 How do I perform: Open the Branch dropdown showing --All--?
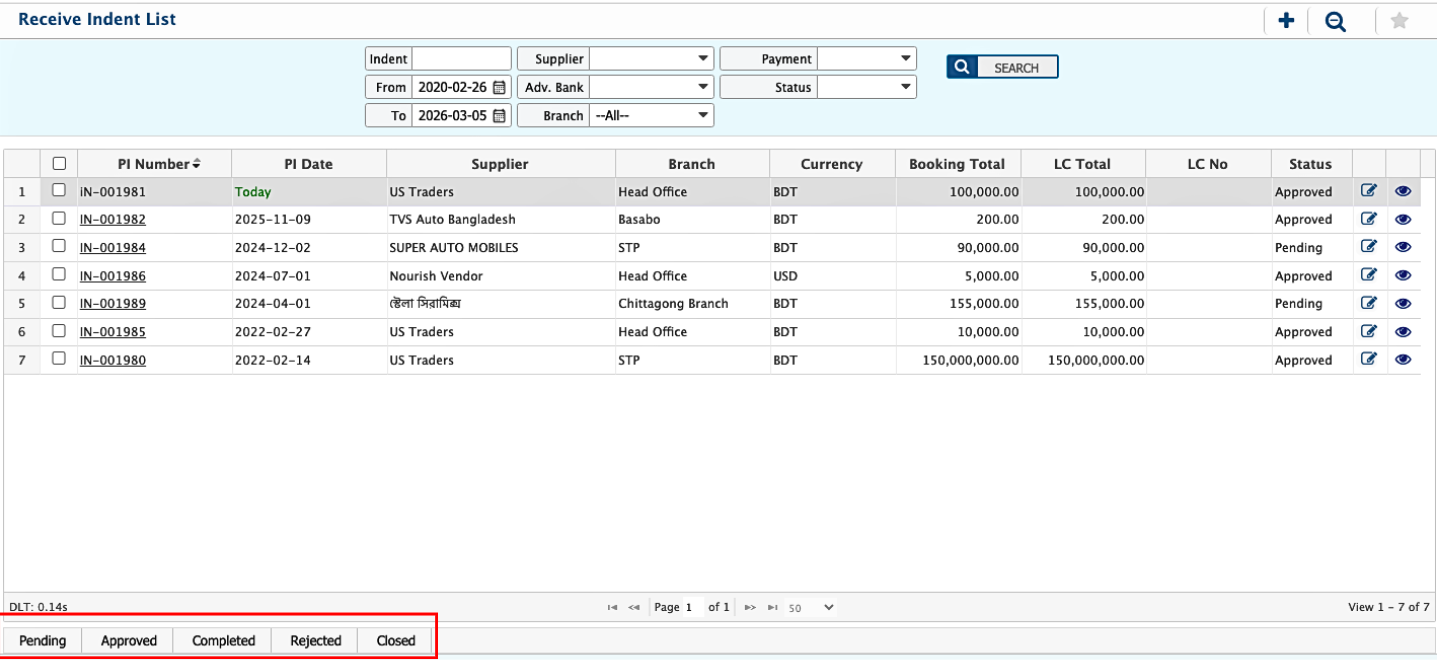[x=651, y=115]
